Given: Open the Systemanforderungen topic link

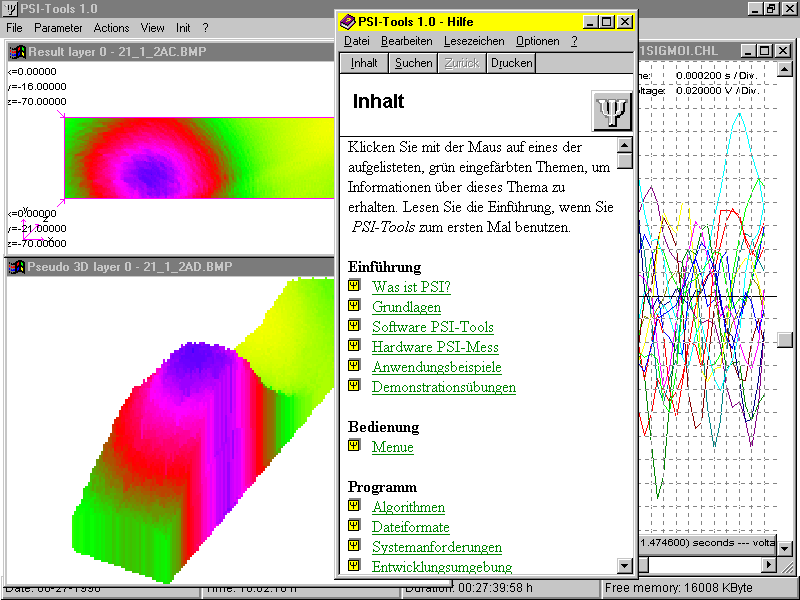Looking at the screenshot, I should click(436, 547).
